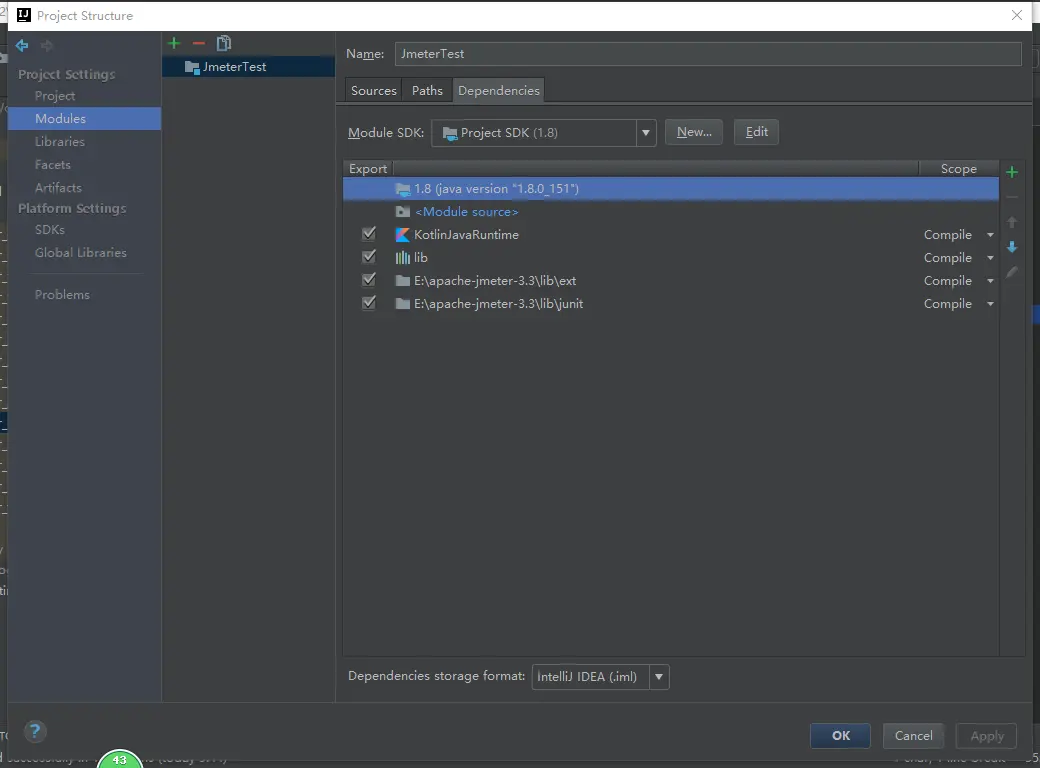The height and width of the screenshot is (768, 1040).
Task: Click the Edit SDK button
Action: 756,132
